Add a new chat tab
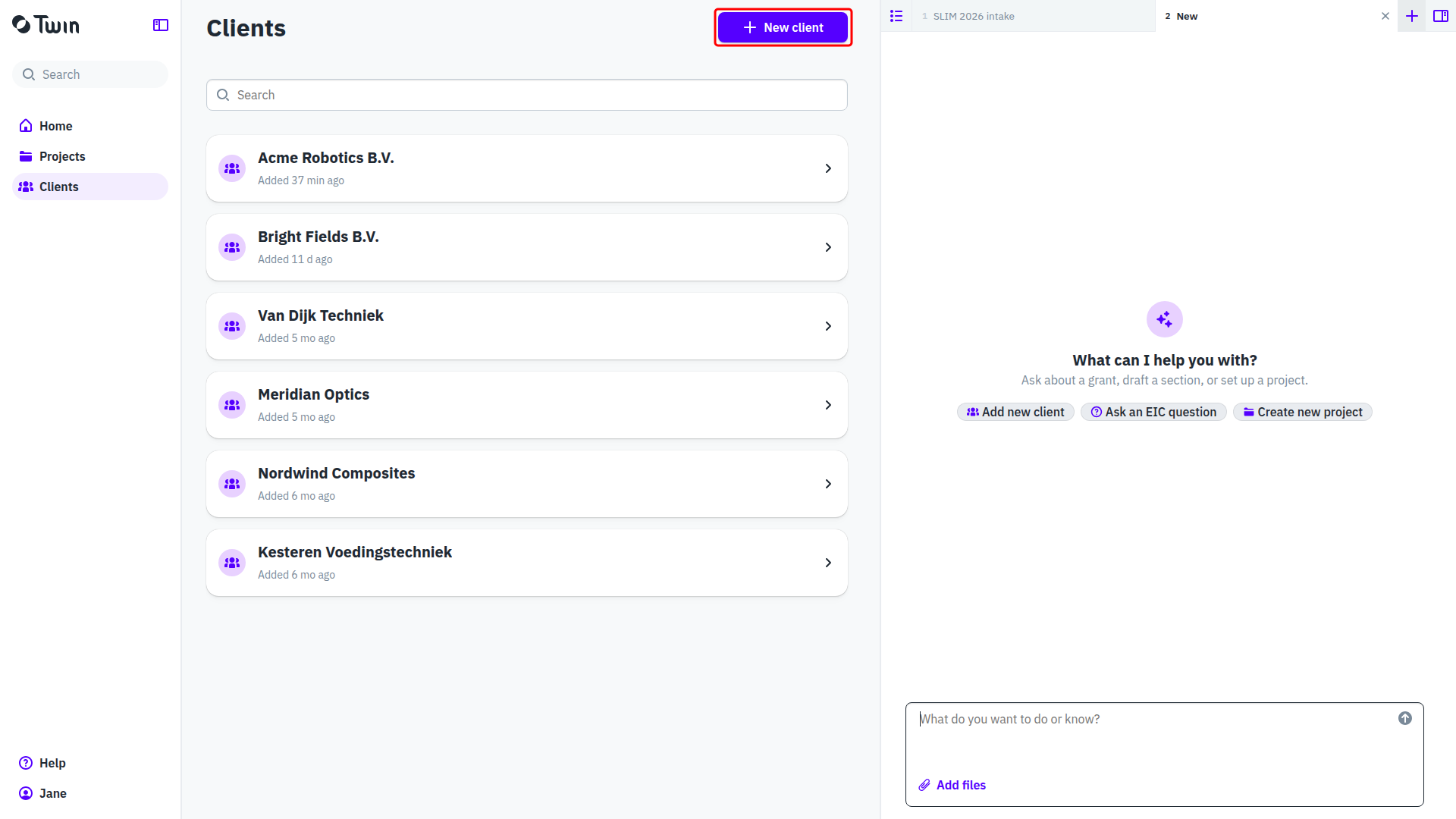Viewport: 1456px width, 819px height. tap(1412, 16)
